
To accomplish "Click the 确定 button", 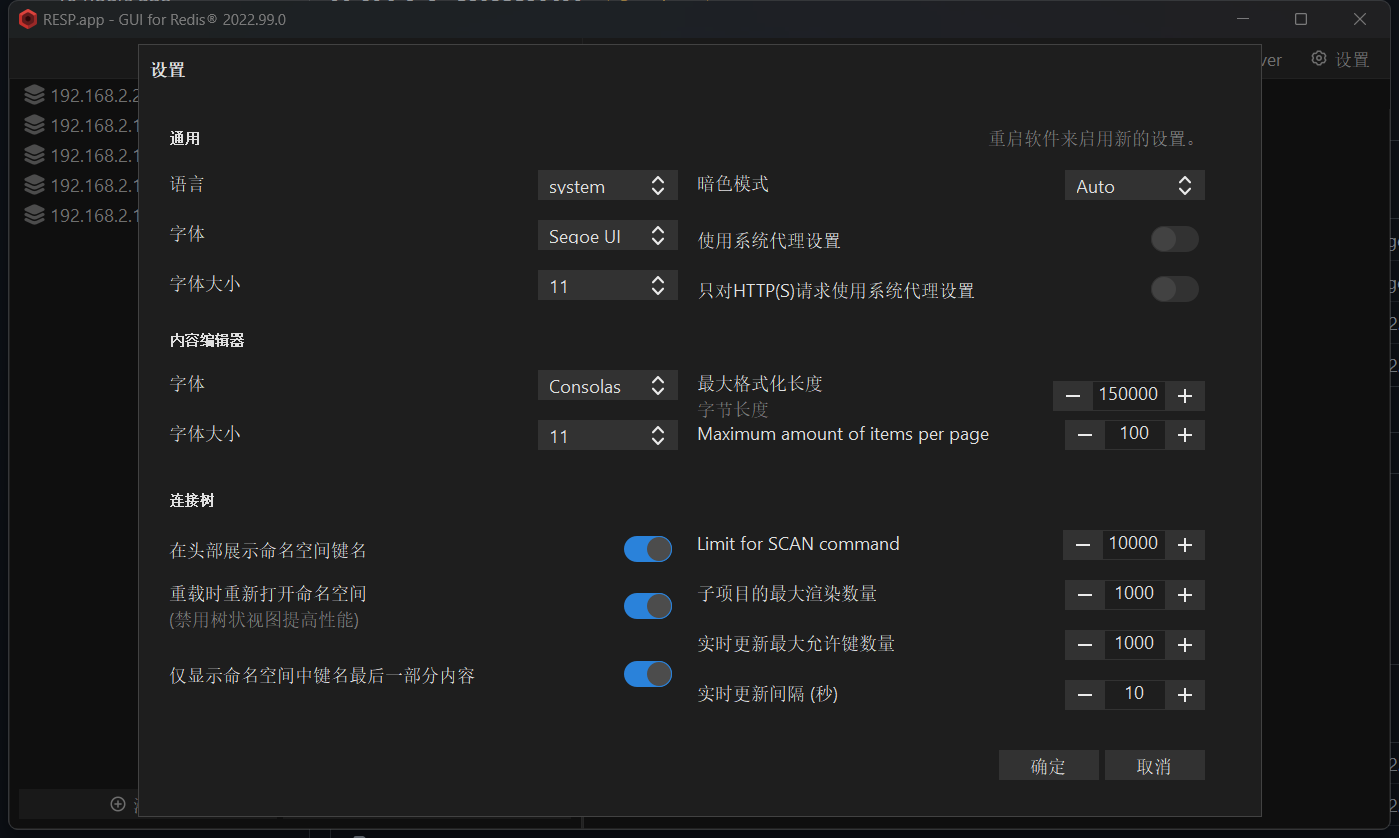I will point(1048,766).
